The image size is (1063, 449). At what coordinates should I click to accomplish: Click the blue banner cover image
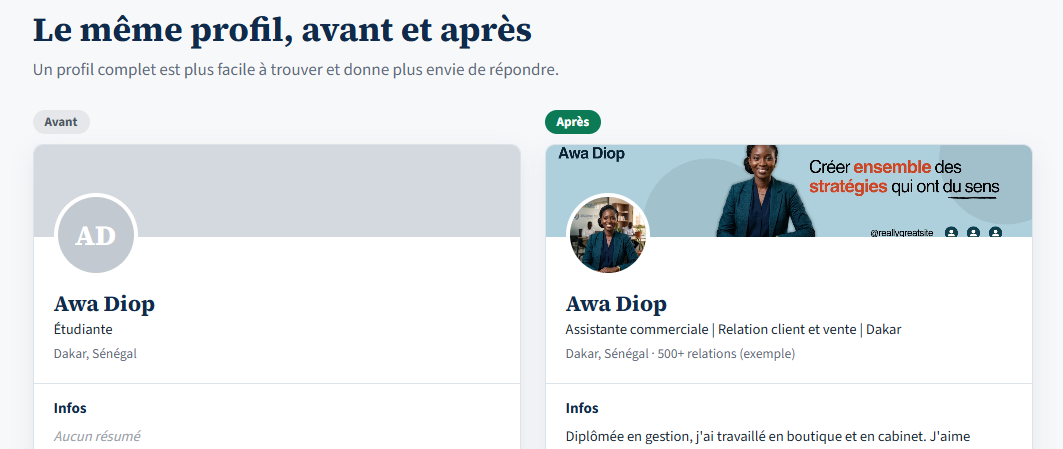click(788, 191)
